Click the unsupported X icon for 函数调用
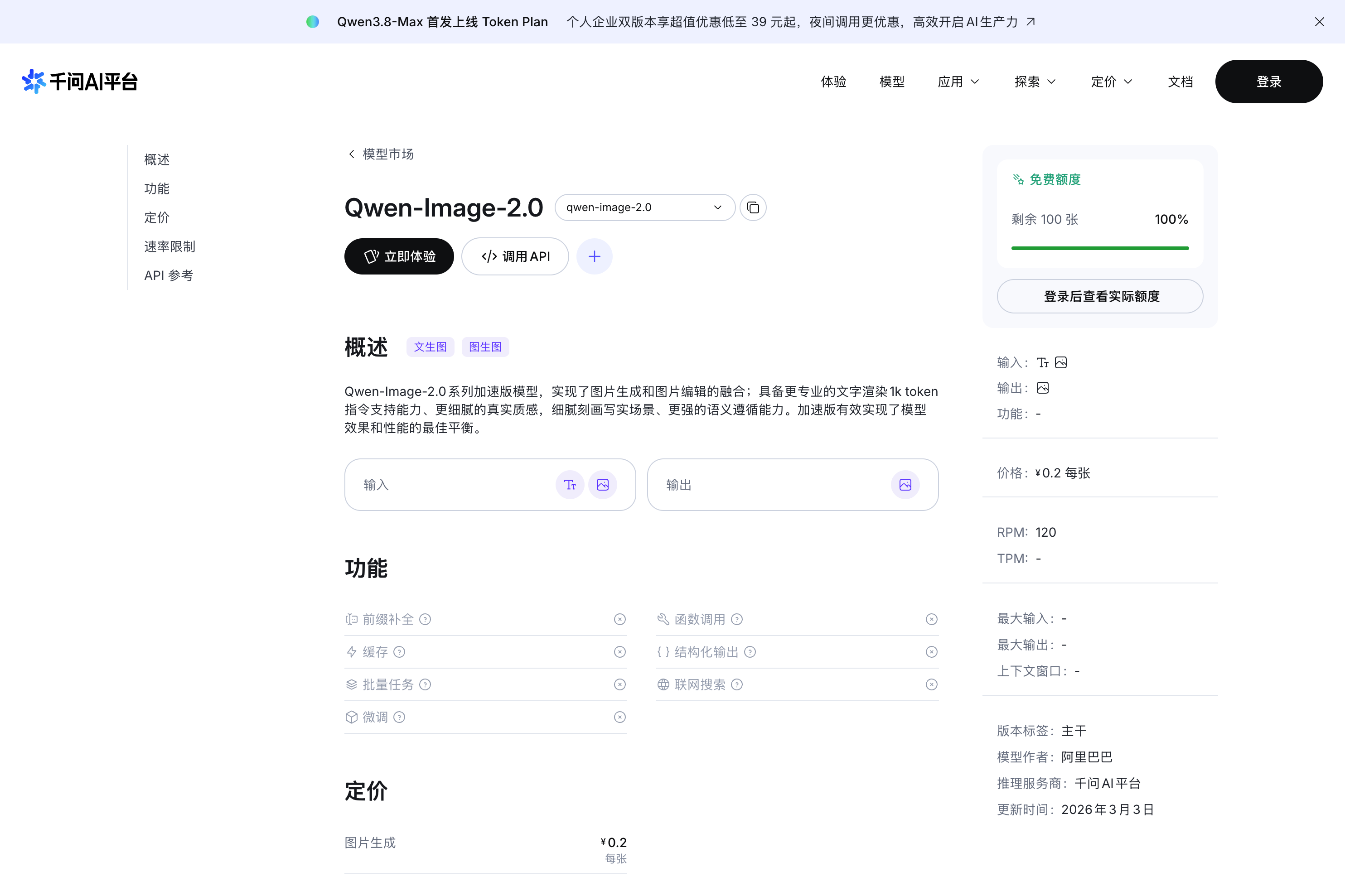This screenshot has width=1345, height=896. coord(932,619)
